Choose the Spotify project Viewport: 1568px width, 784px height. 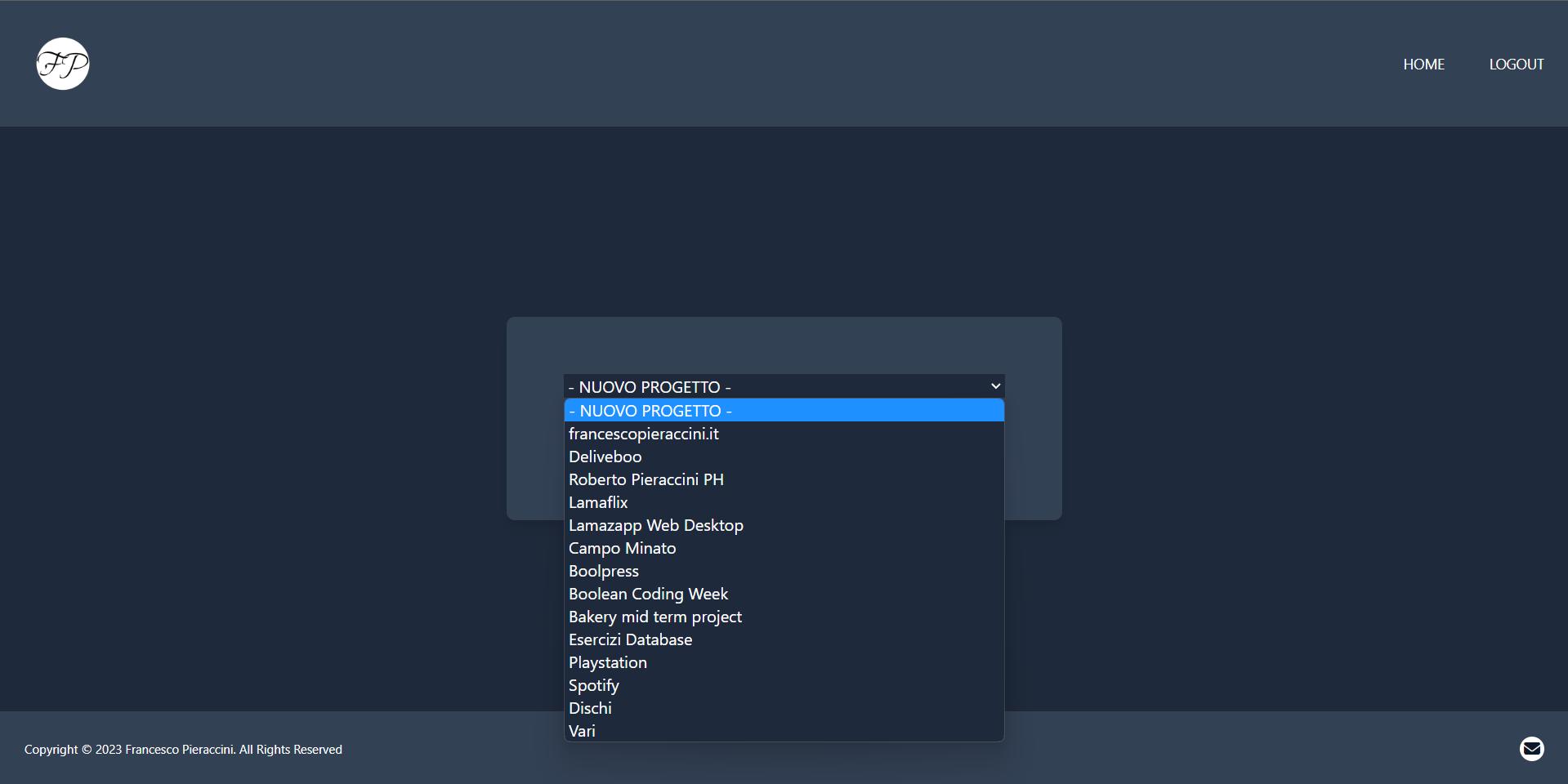(x=784, y=685)
